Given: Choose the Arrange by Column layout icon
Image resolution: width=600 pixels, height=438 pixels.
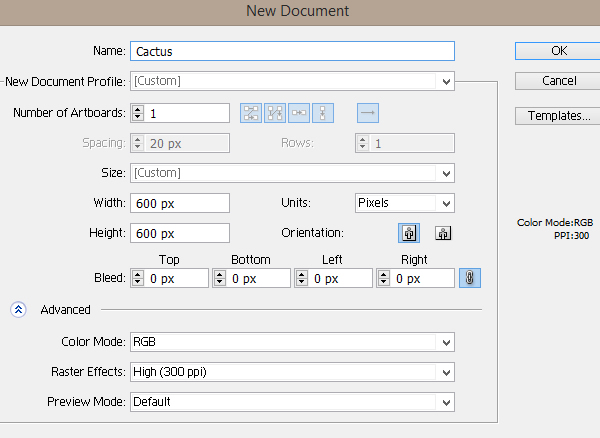Looking at the screenshot, I should coord(324,113).
